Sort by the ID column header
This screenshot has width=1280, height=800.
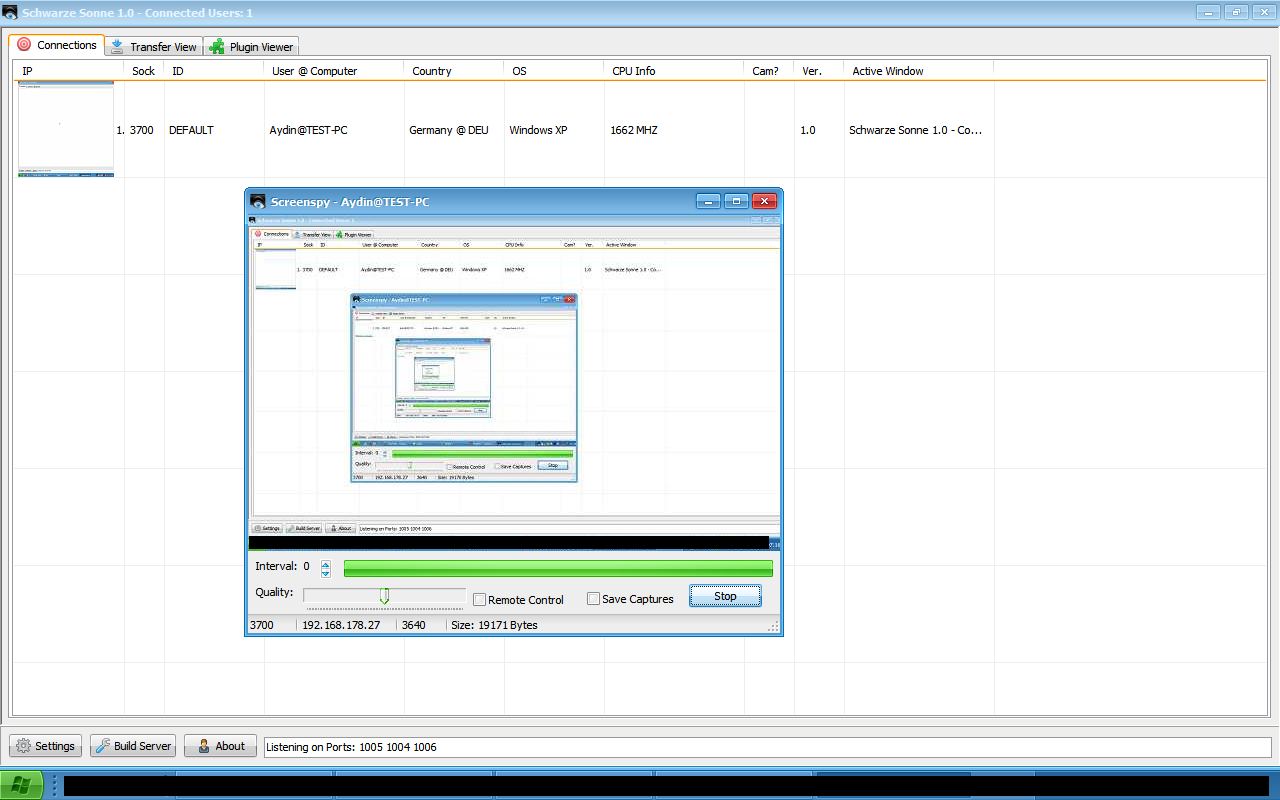(x=214, y=71)
